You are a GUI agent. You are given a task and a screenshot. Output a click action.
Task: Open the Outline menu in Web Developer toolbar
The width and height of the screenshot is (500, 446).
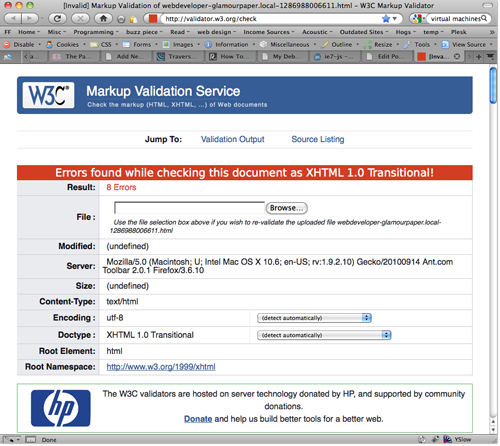click(x=340, y=44)
